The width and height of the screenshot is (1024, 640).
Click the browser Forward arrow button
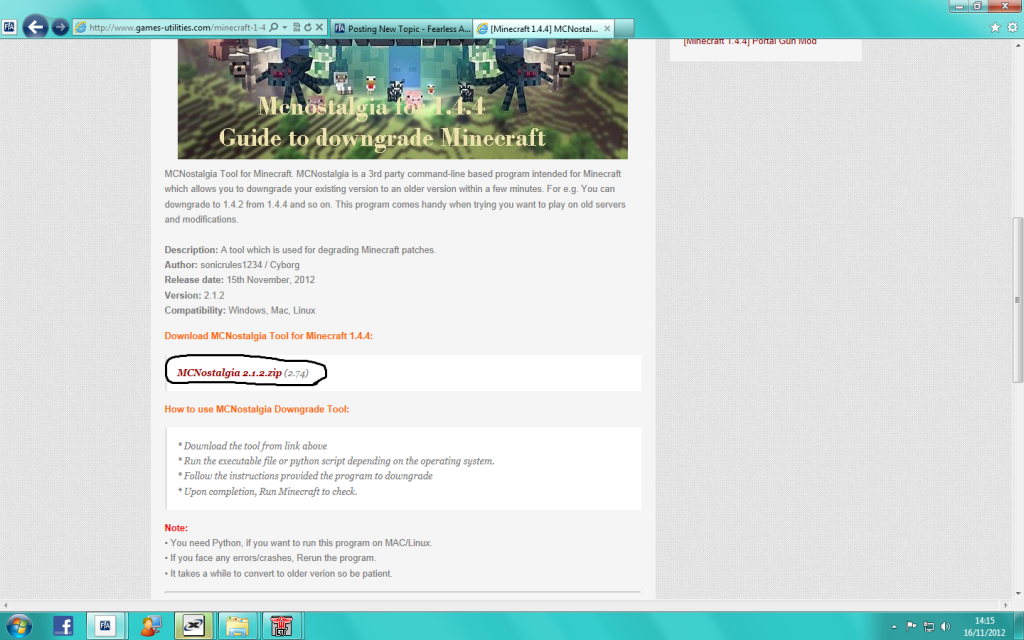[60, 27]
